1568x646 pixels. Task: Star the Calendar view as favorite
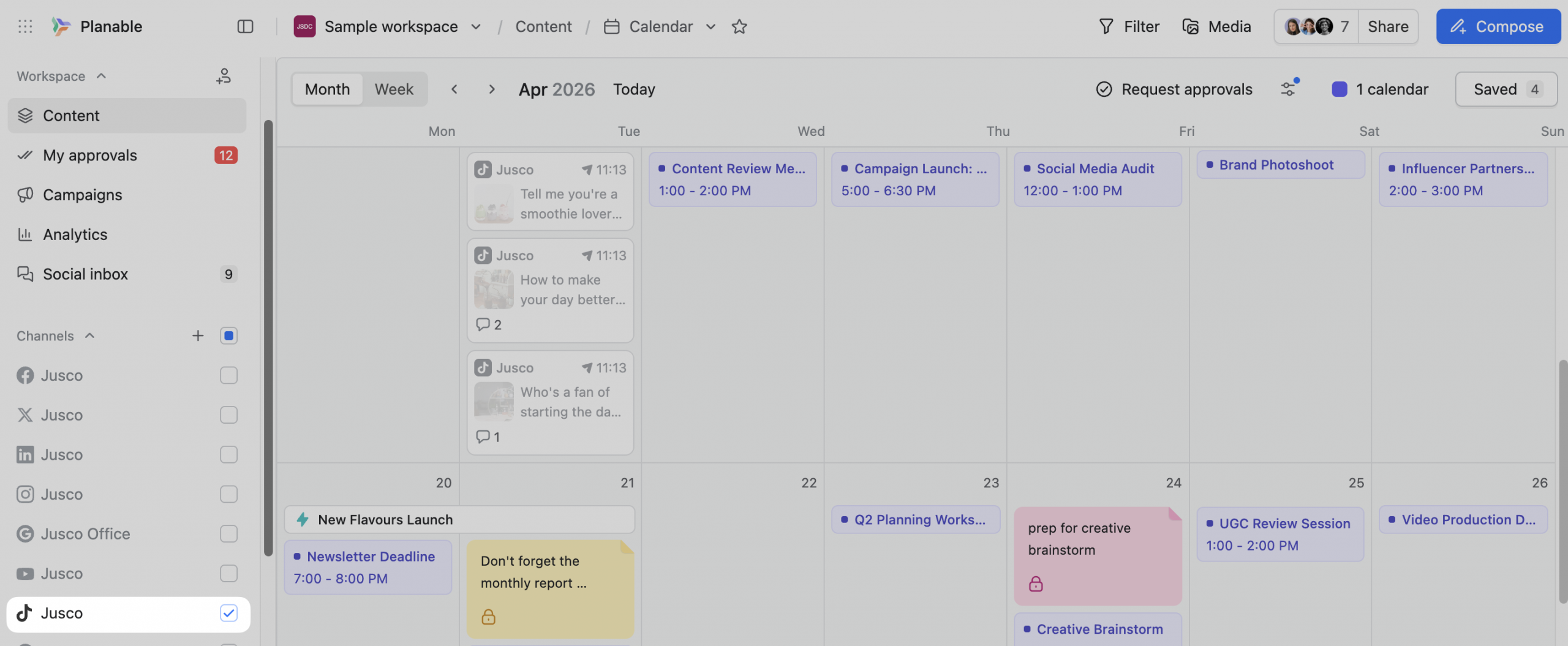(x=739, y=26)
